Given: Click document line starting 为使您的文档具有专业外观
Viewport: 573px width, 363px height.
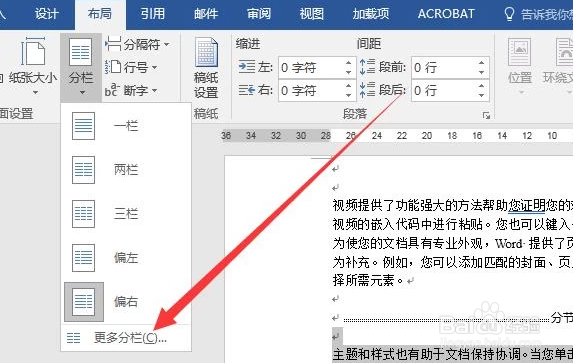Looking at the screenshot, I should click(452, 243).
